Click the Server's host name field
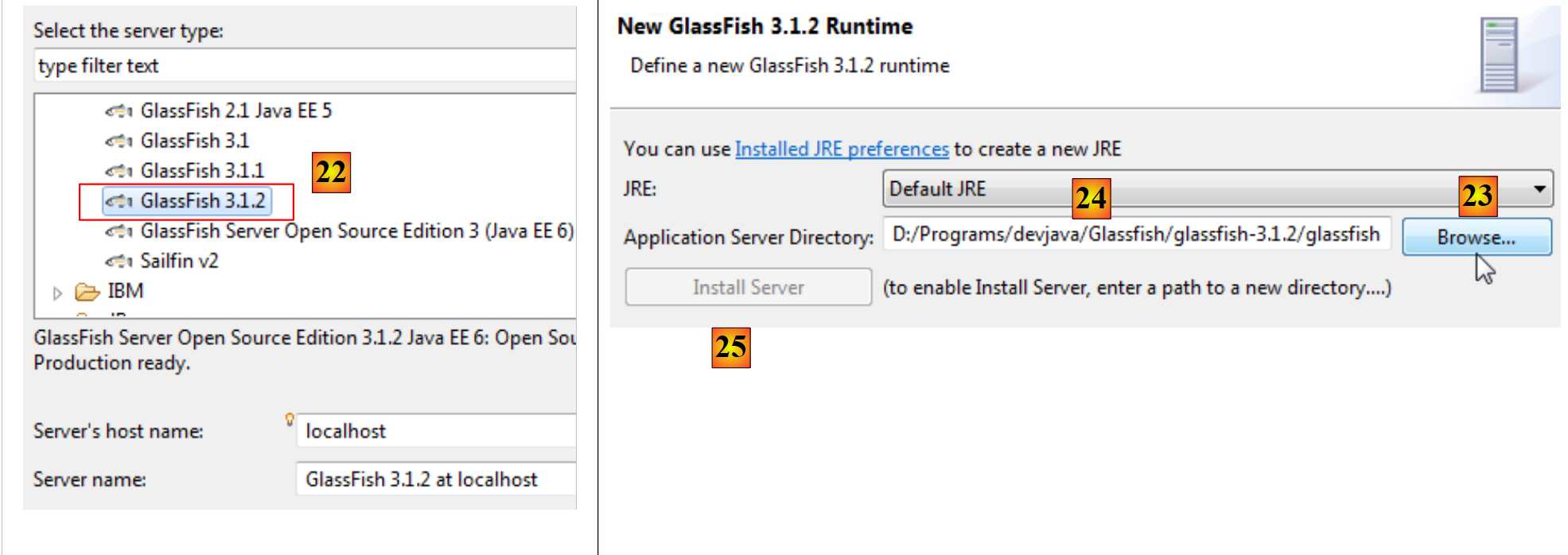 pos(436,431)
